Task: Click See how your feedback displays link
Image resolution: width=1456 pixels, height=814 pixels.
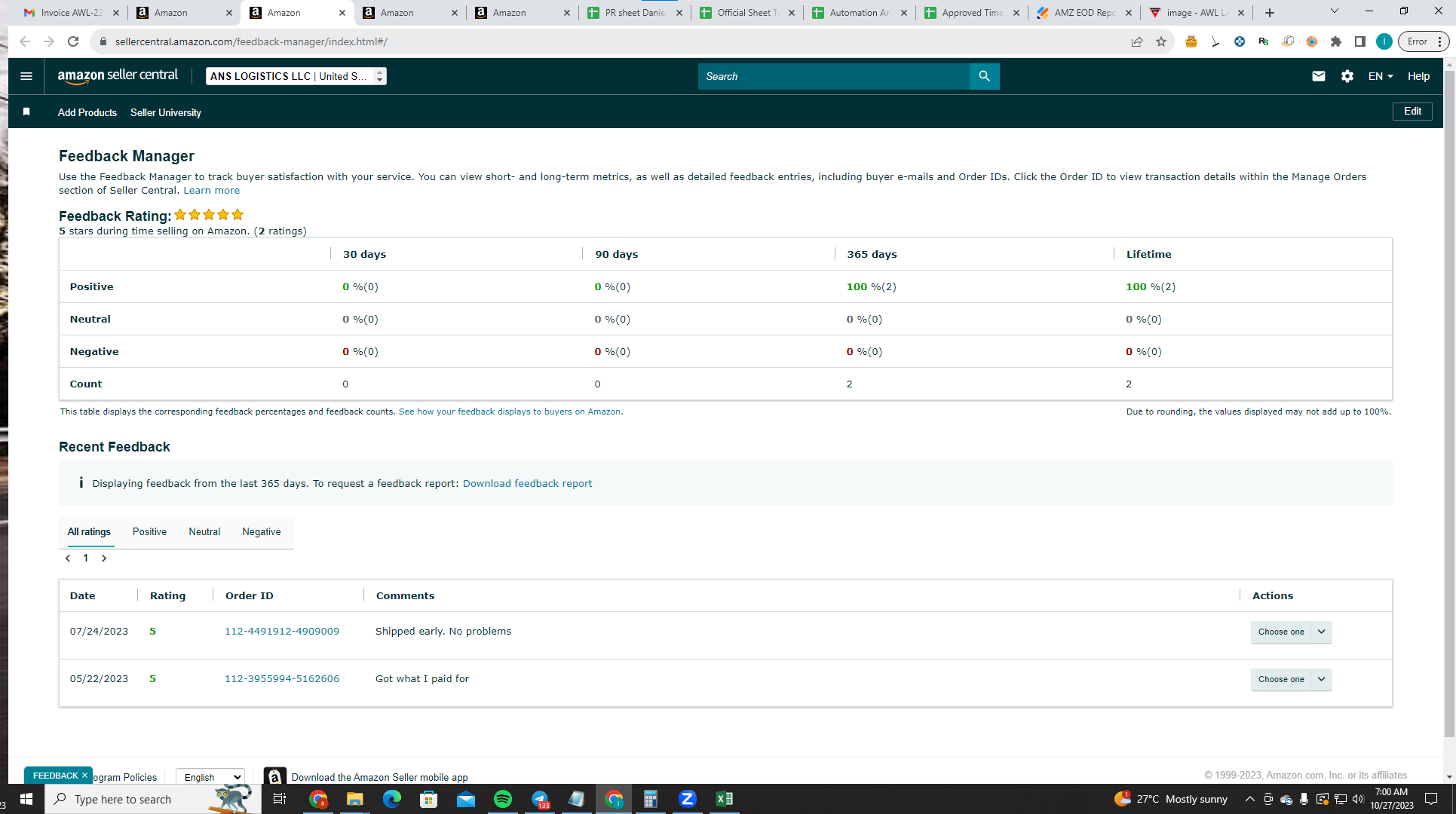Action: (x=510, y=412)
